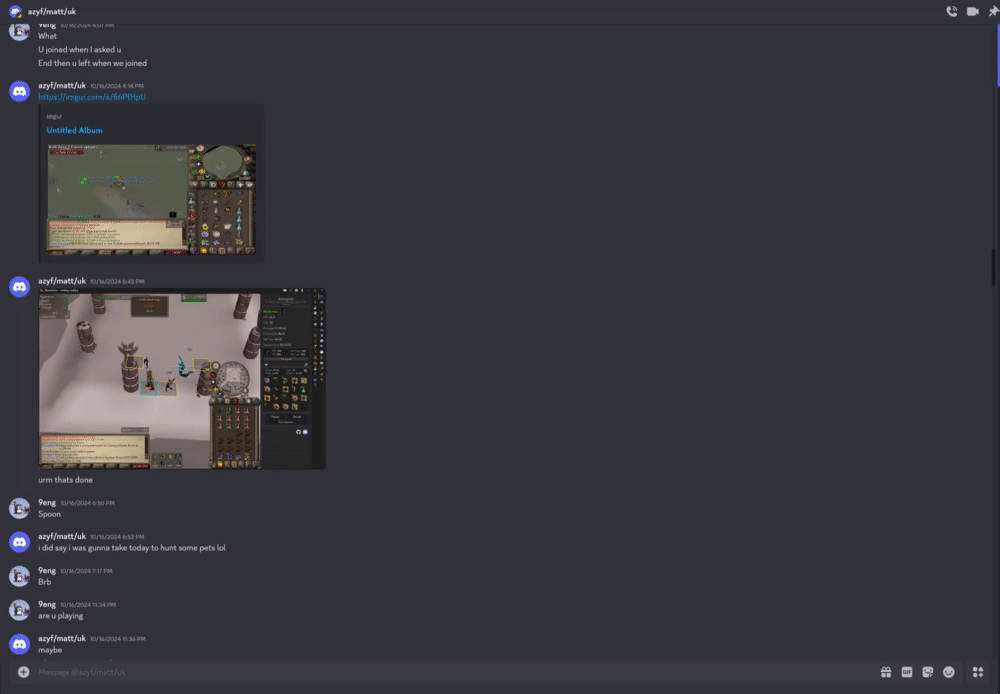Start a voice call with azyf/matt/uk
The image size is (1000, 694).
pos(951,11)
